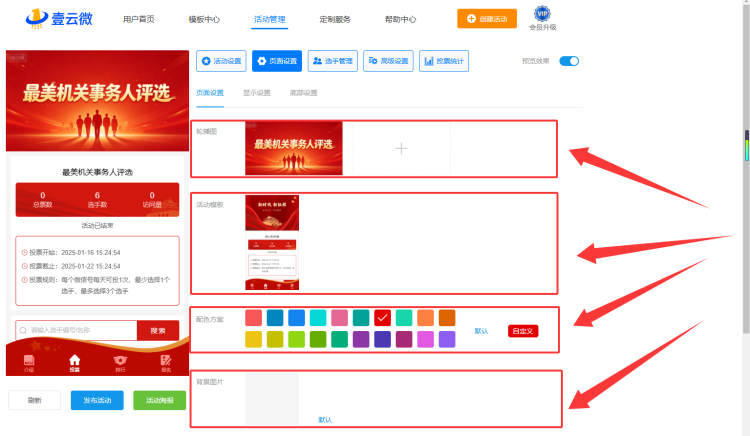The image size is (750, 436).
Task: Open 模板中心 in top navigation
Action: click(204, 19)
